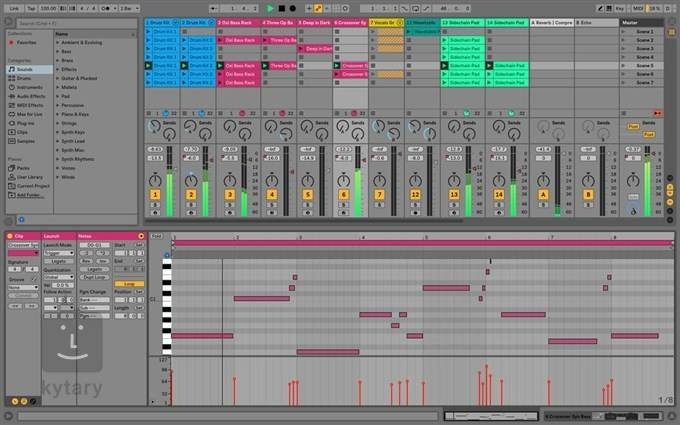Click the browser search field
Image resolution: width=680 pixels, height=425 pixels.
tap(76, 23)
